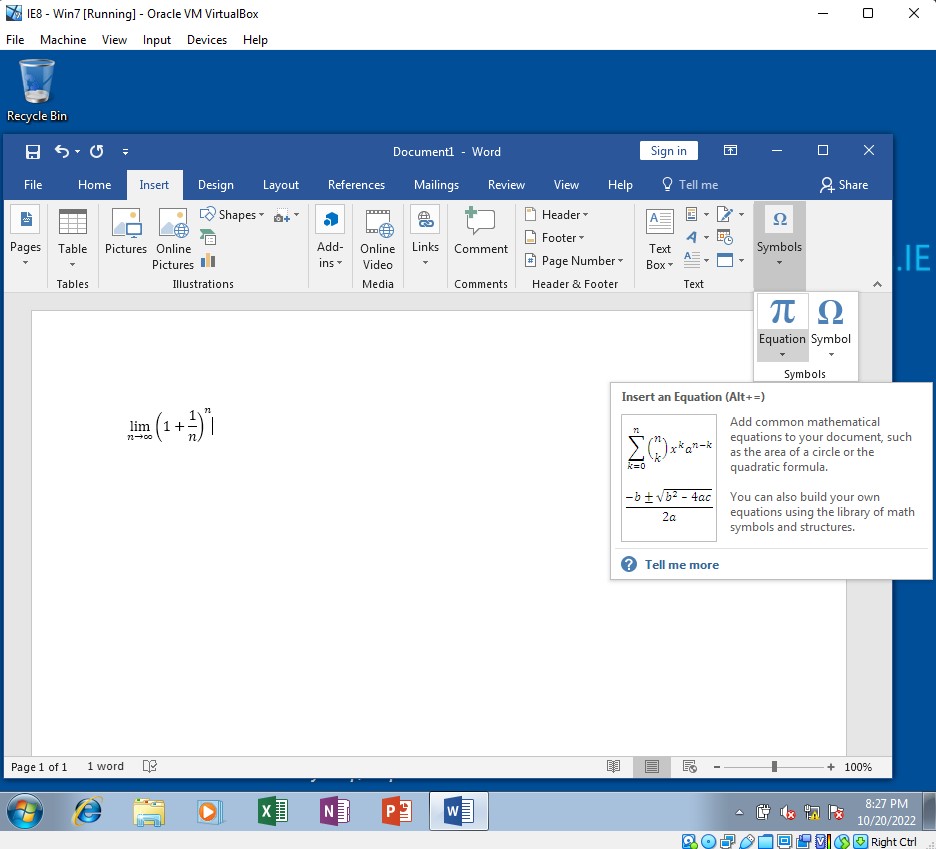Click the Object icon in Text group
Viewport: 936px width, 849px height.
731,260
